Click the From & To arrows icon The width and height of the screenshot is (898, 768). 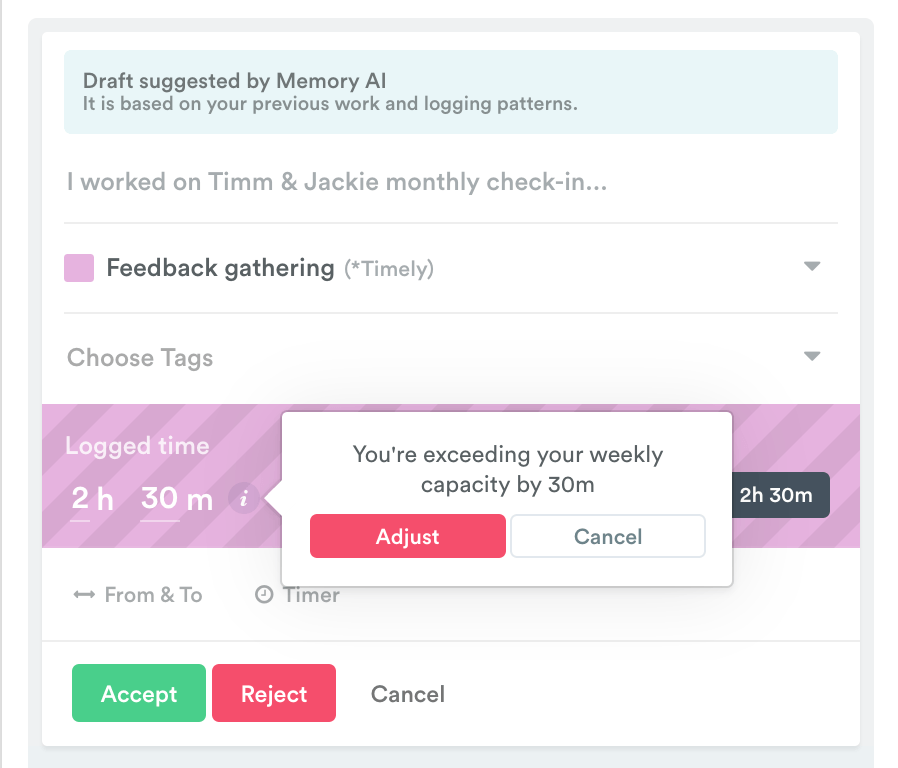click(x=84, y=595)
